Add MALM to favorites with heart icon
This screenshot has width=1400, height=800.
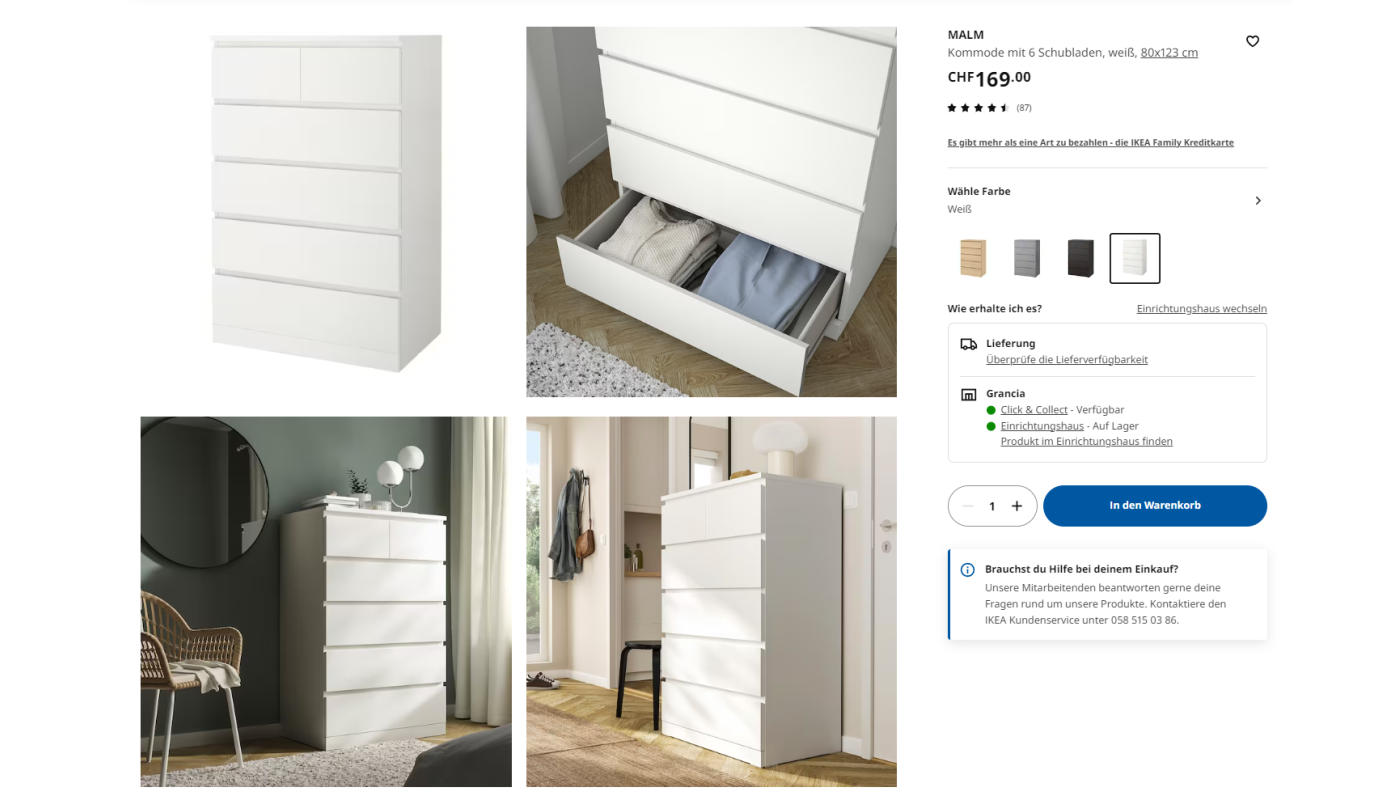pos(1252,41)
